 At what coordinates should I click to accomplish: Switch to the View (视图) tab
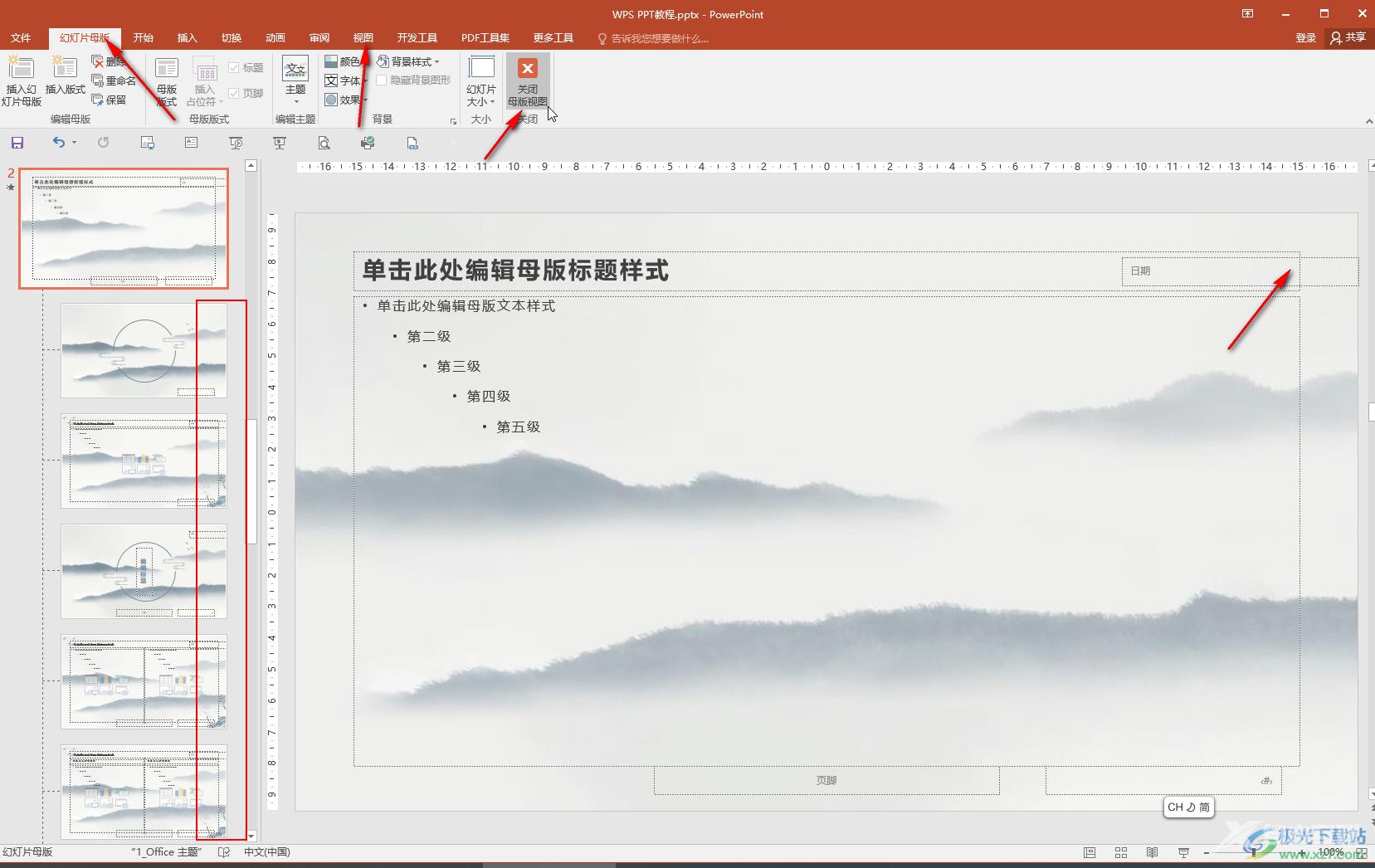pos(363,38)
